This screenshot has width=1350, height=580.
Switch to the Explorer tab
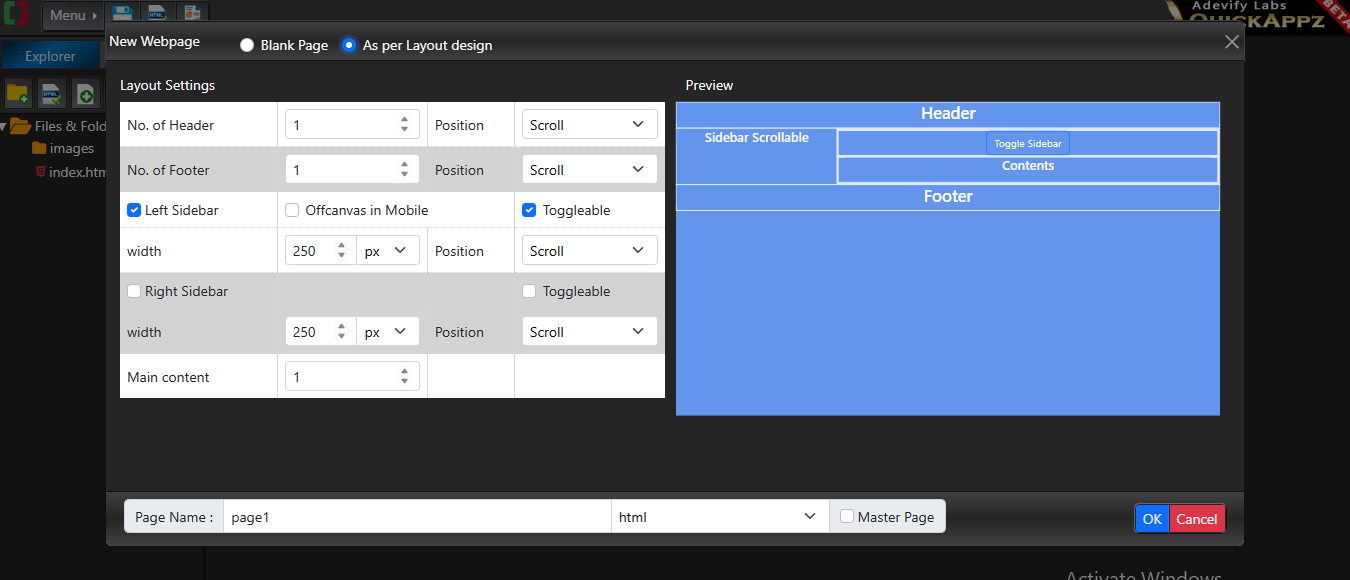point(50,56)
